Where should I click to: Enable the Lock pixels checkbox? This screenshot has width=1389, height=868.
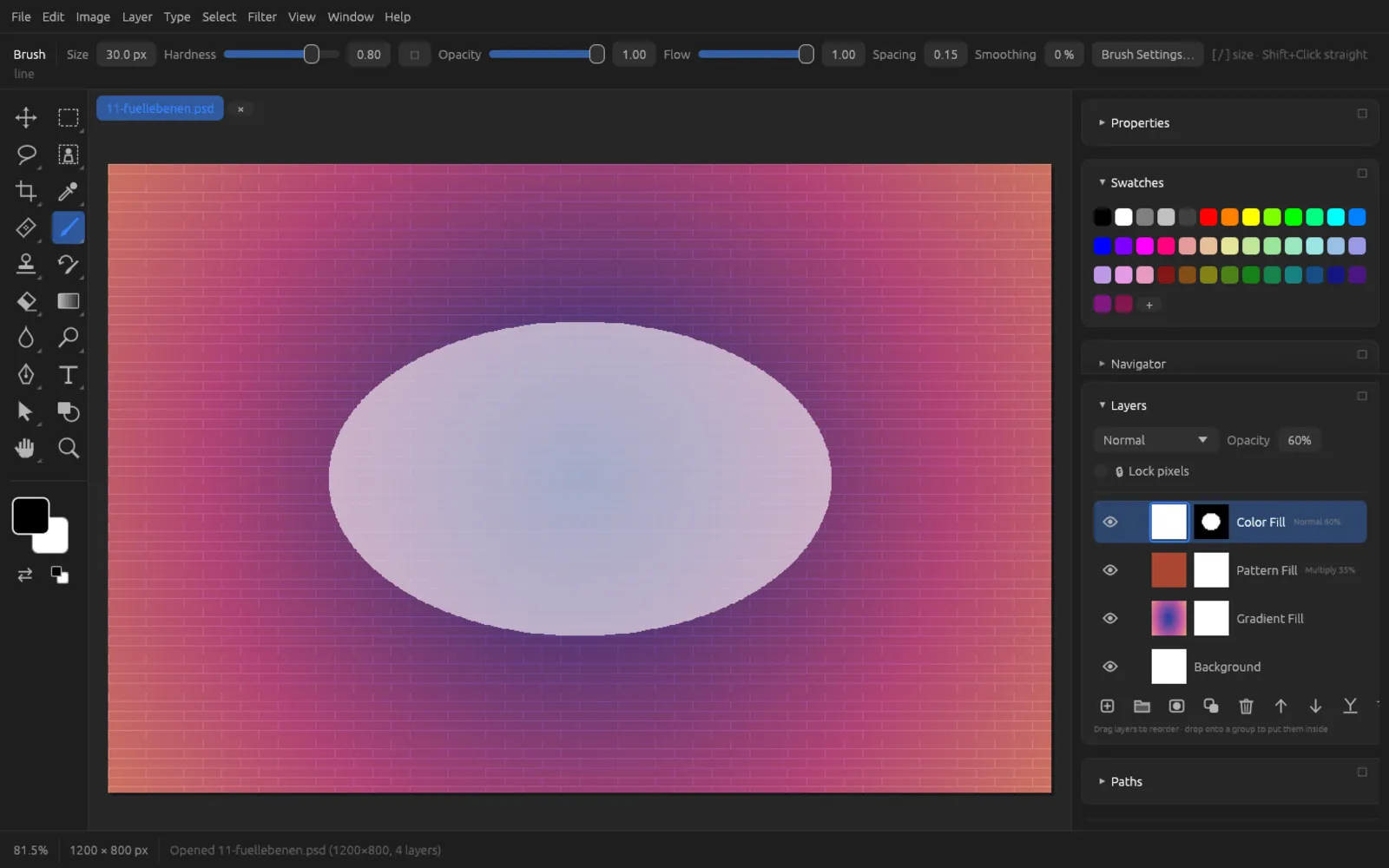coord(1101,471)
